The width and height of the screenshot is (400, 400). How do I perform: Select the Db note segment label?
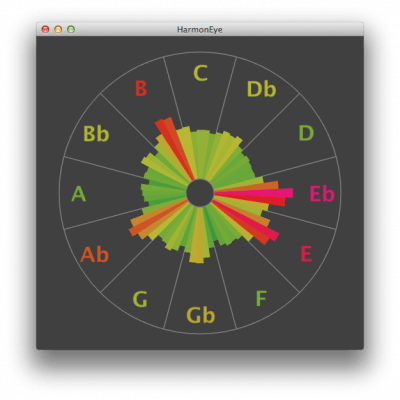coord(262,89)
